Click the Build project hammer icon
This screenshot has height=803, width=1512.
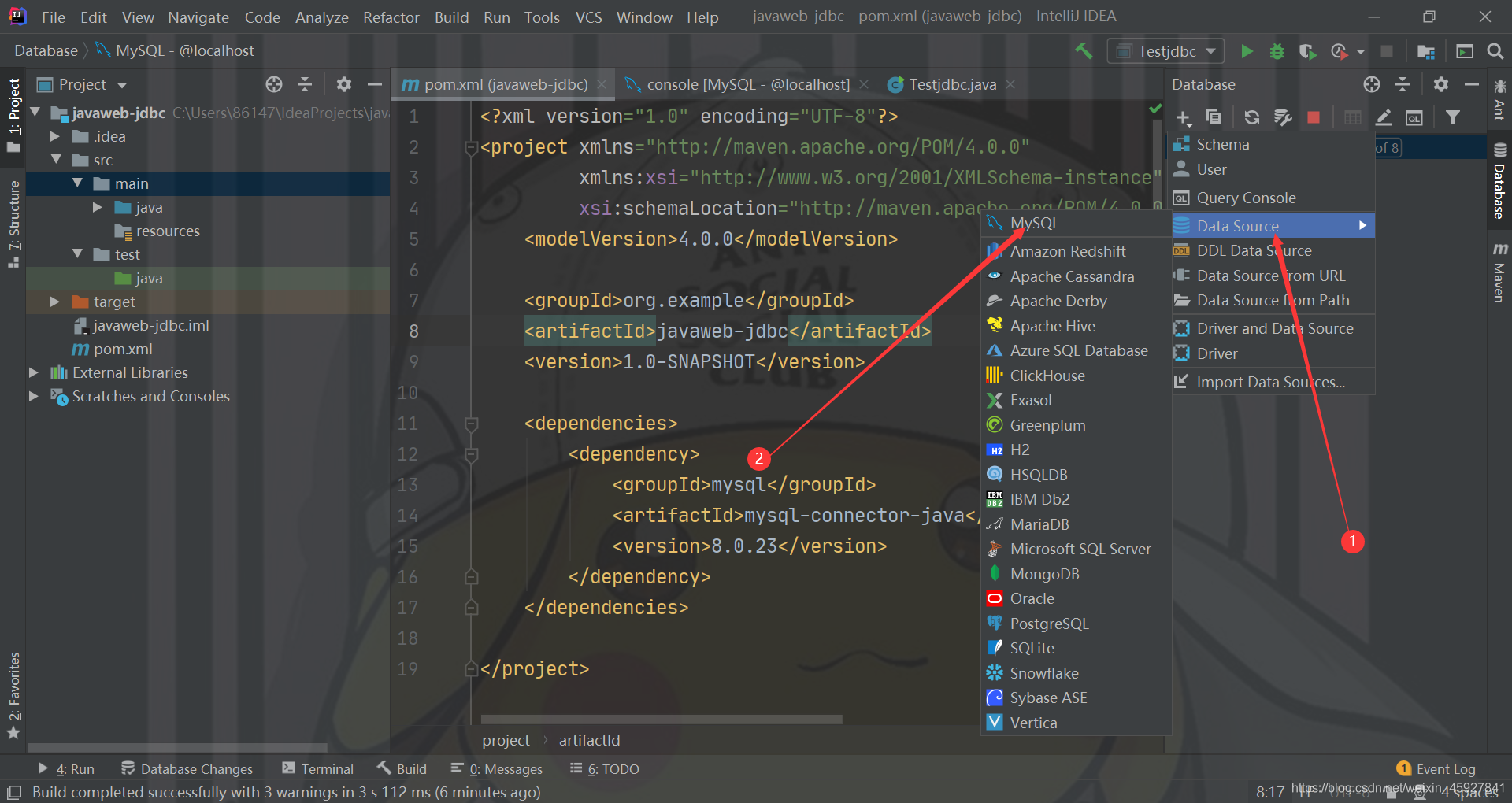1084,51
